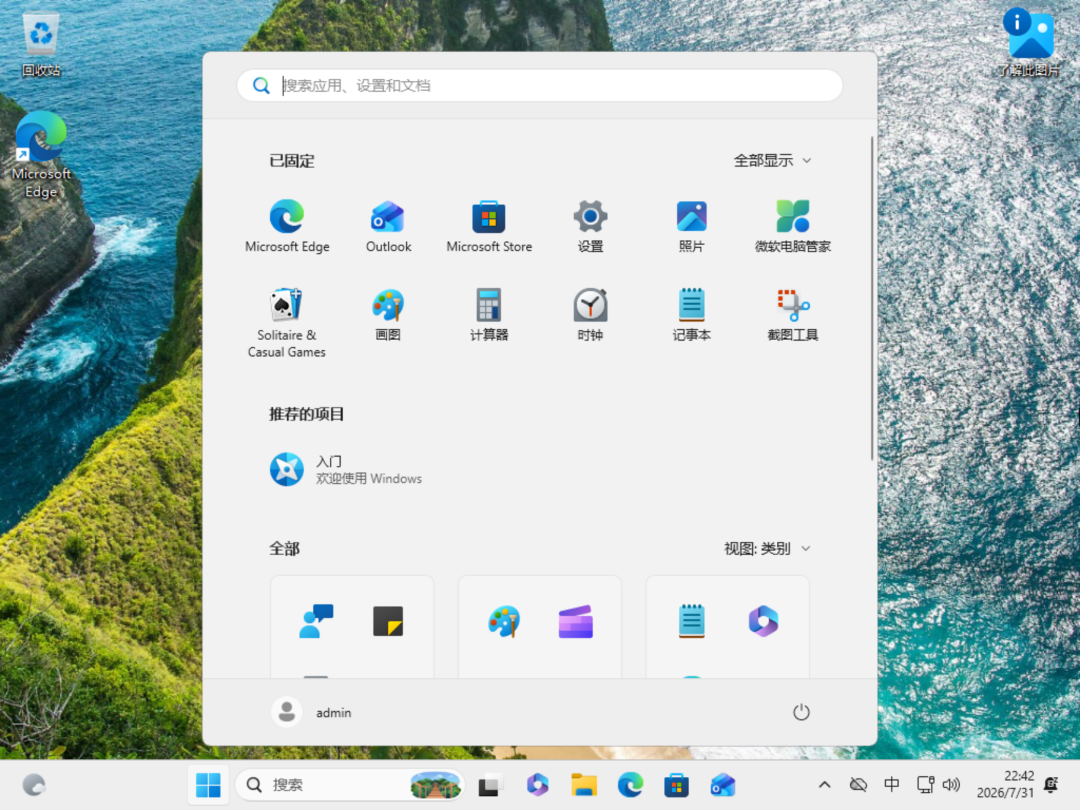1080x810 pixels.
Task: Open Edge from the taskbar
Action: point(630,785)
